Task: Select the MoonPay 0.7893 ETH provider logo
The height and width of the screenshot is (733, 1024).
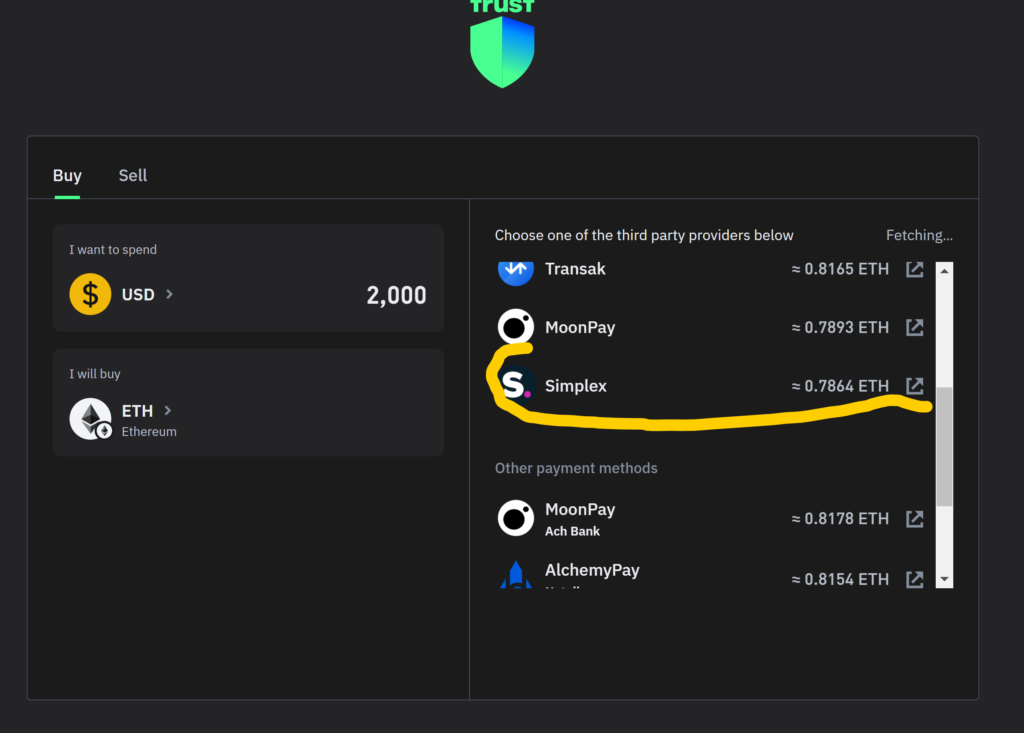Action: [x=516, y=327]
